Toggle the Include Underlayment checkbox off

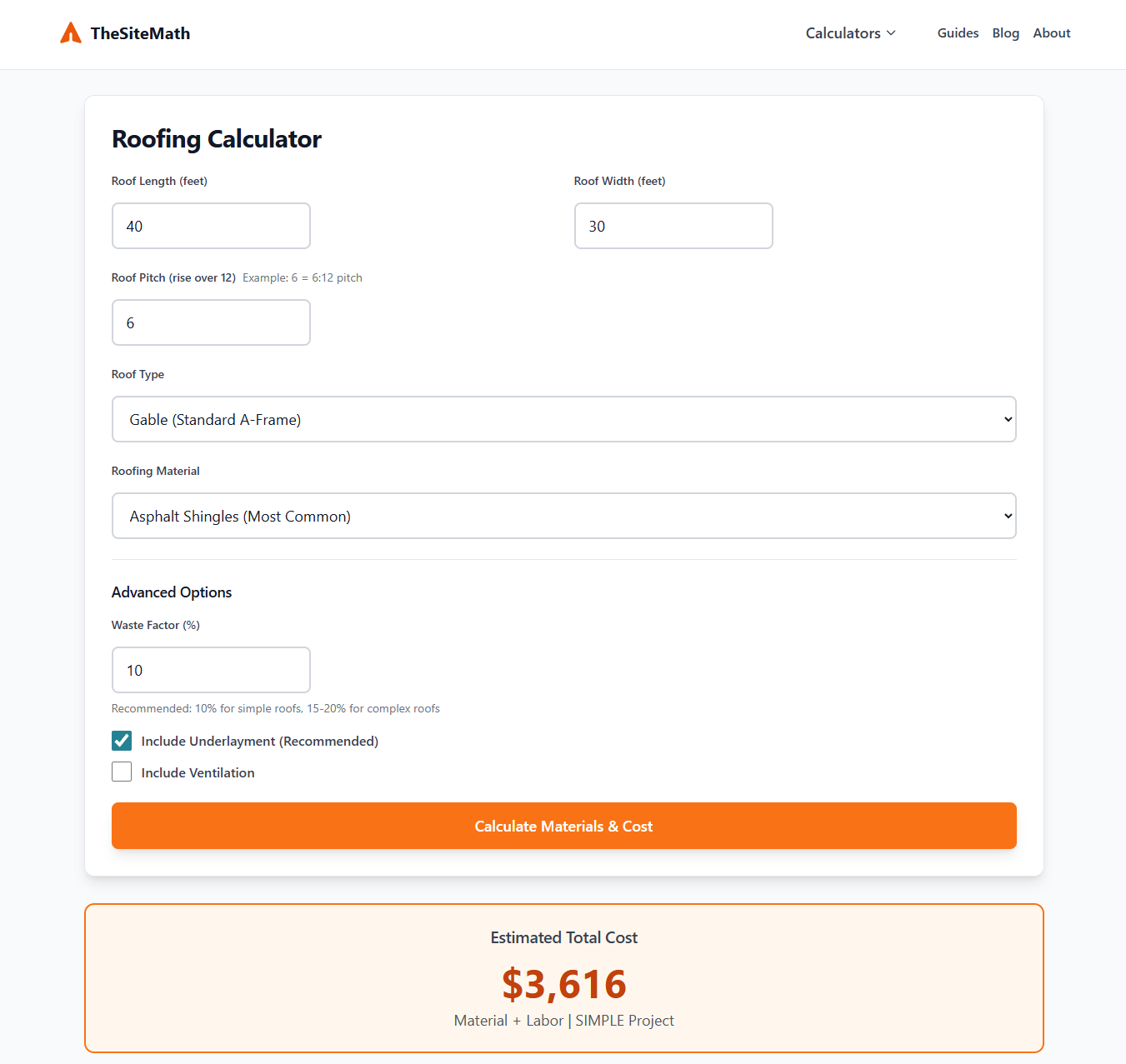coord(121,741)
